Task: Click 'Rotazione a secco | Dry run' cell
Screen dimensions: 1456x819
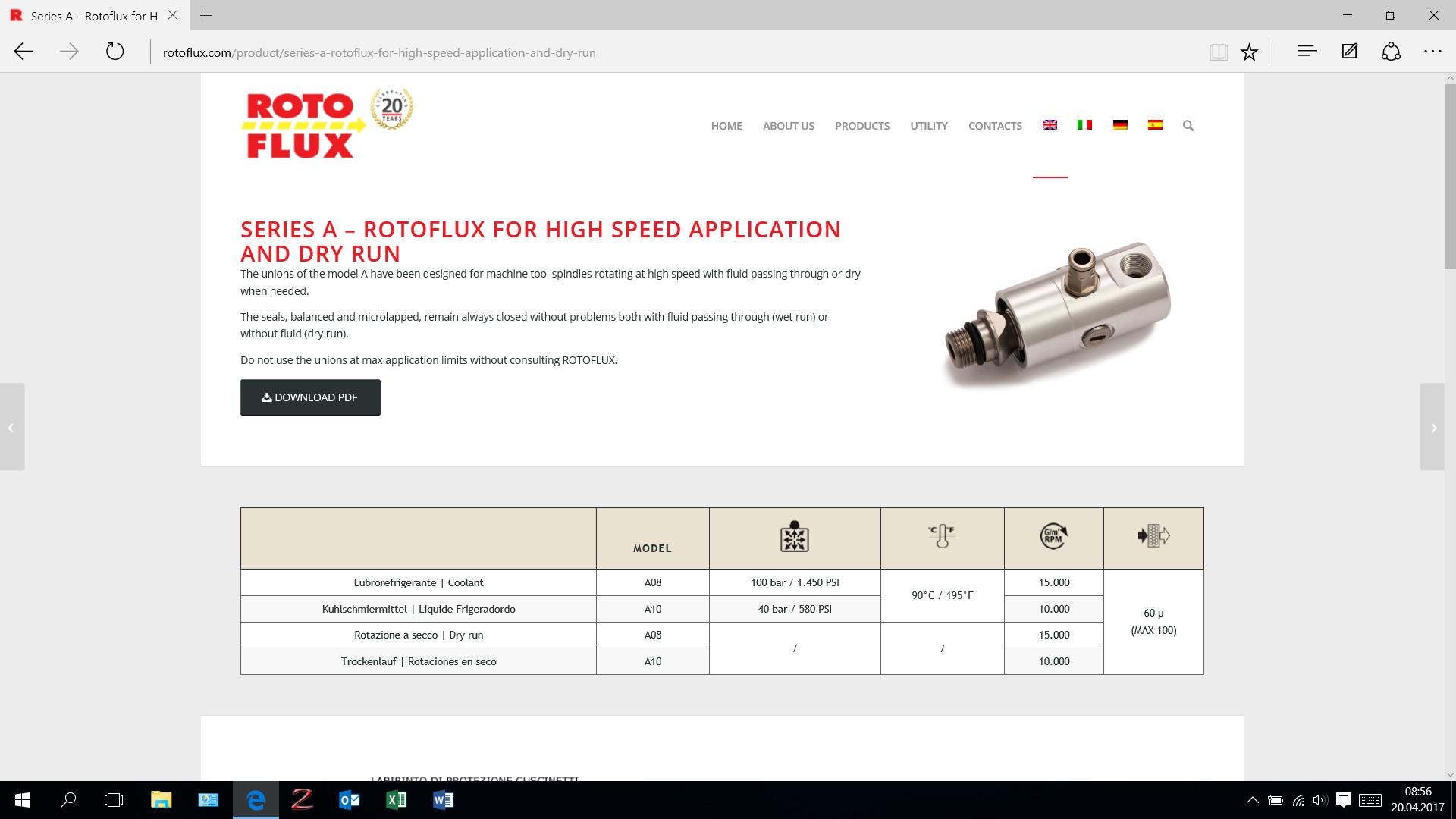Action: pos(419,635)
